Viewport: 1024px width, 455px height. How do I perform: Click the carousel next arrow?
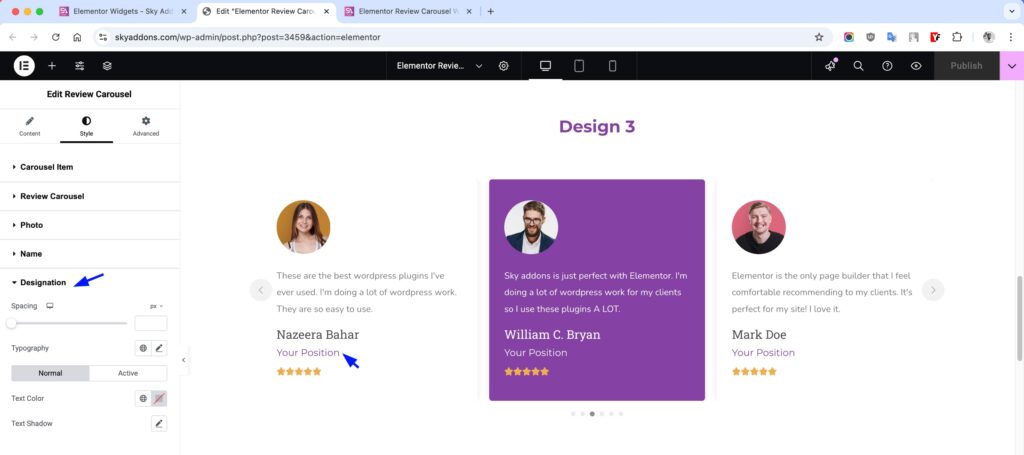click(933, 290)
